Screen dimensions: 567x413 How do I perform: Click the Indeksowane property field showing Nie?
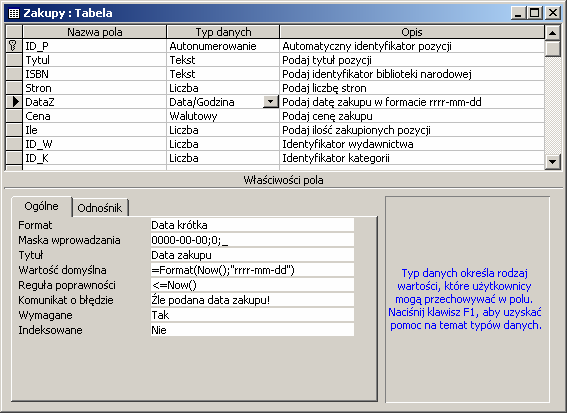tap(252, 330)
